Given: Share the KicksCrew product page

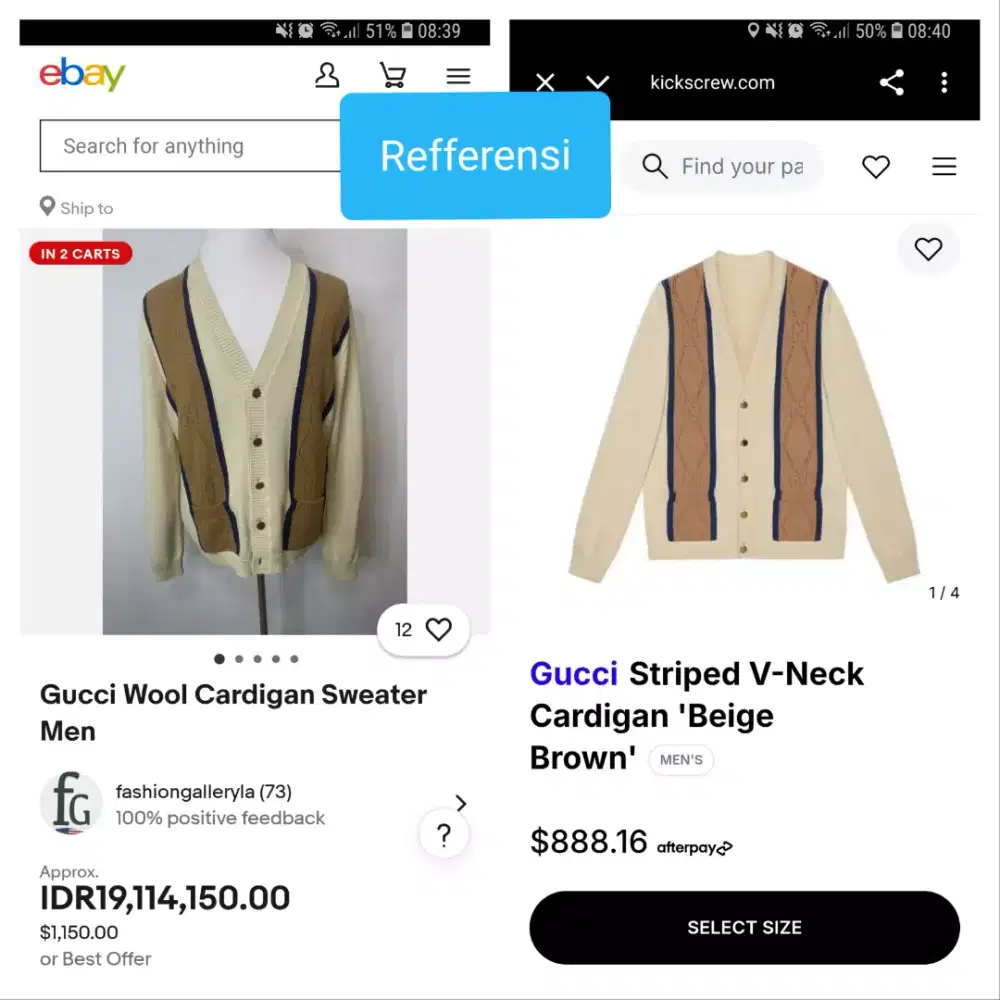Looking at the screenshot, I should [x=891, y=83].
